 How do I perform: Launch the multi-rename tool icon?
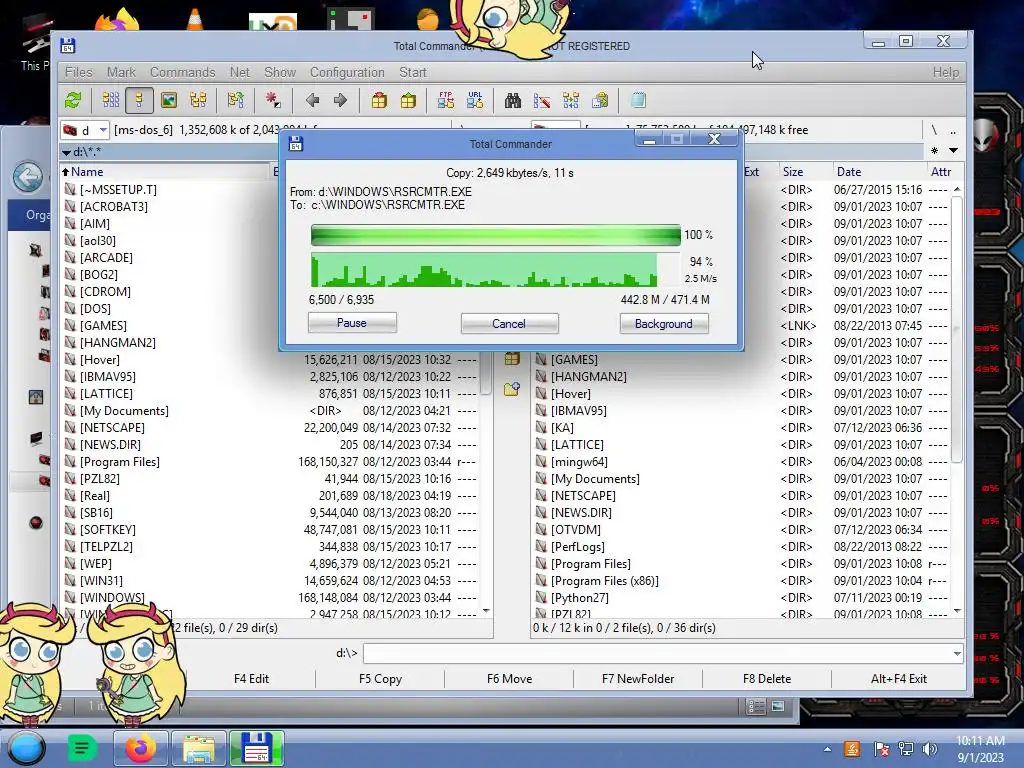point(542,100)
